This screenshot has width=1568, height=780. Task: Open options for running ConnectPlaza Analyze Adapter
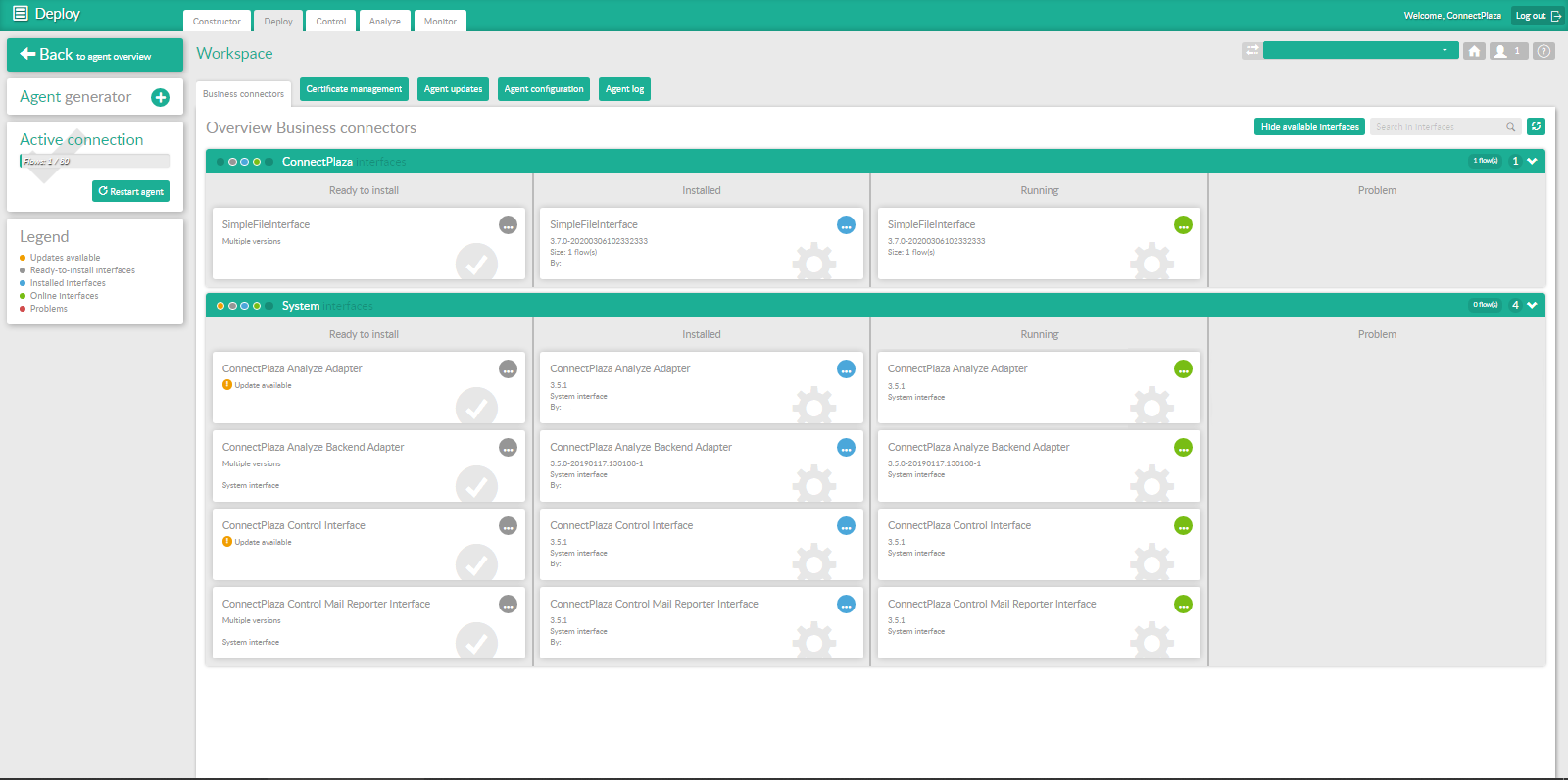[1183, 369]
